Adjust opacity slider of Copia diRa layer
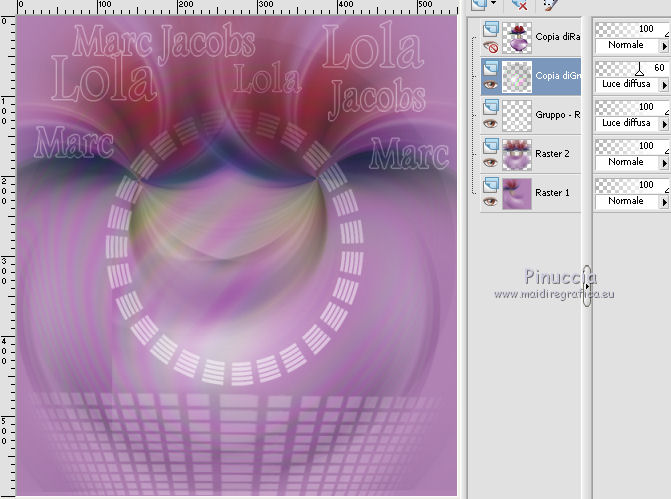 (x=632, y=29)
